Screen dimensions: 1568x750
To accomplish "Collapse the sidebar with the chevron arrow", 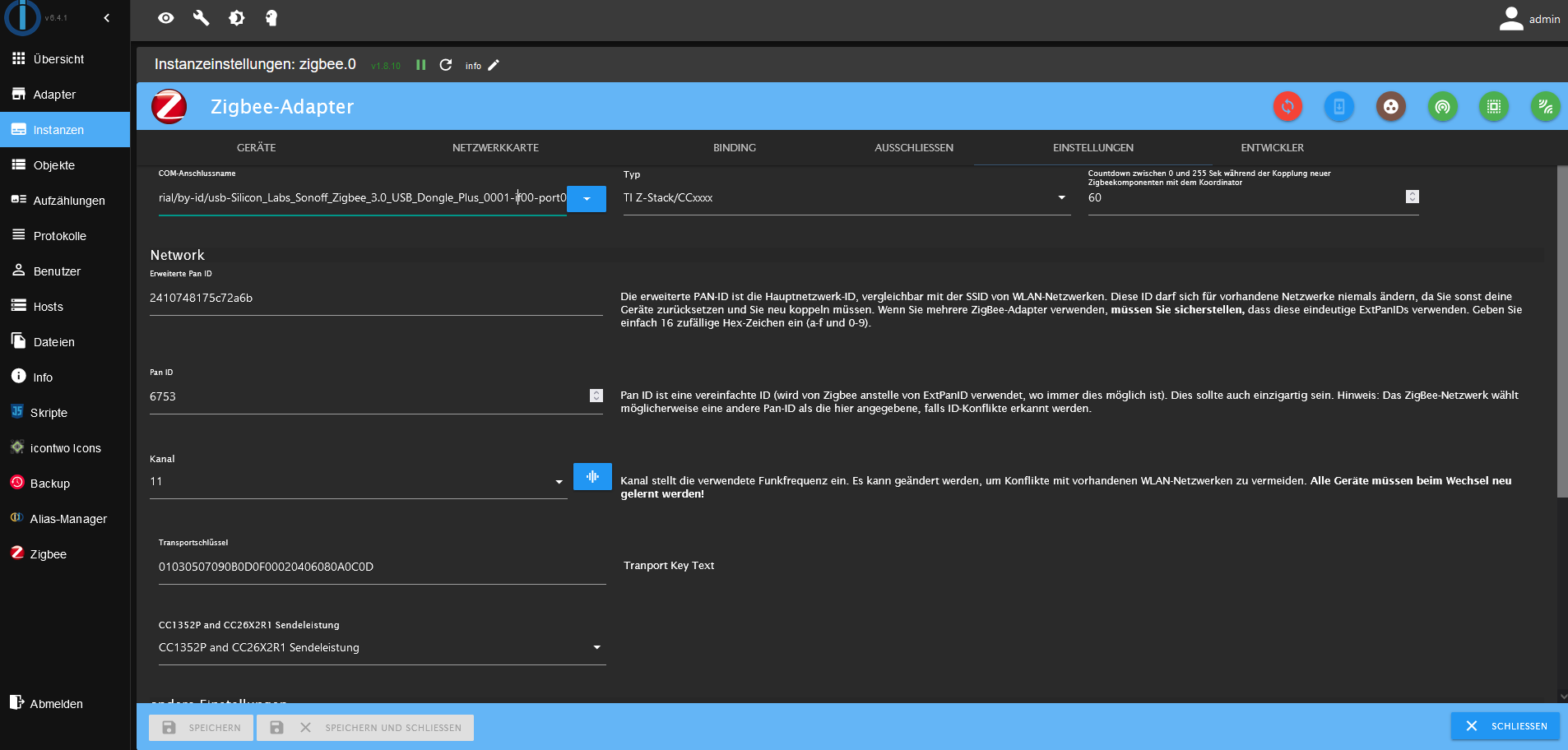I will pyautogui.click(x=107, y=17).
